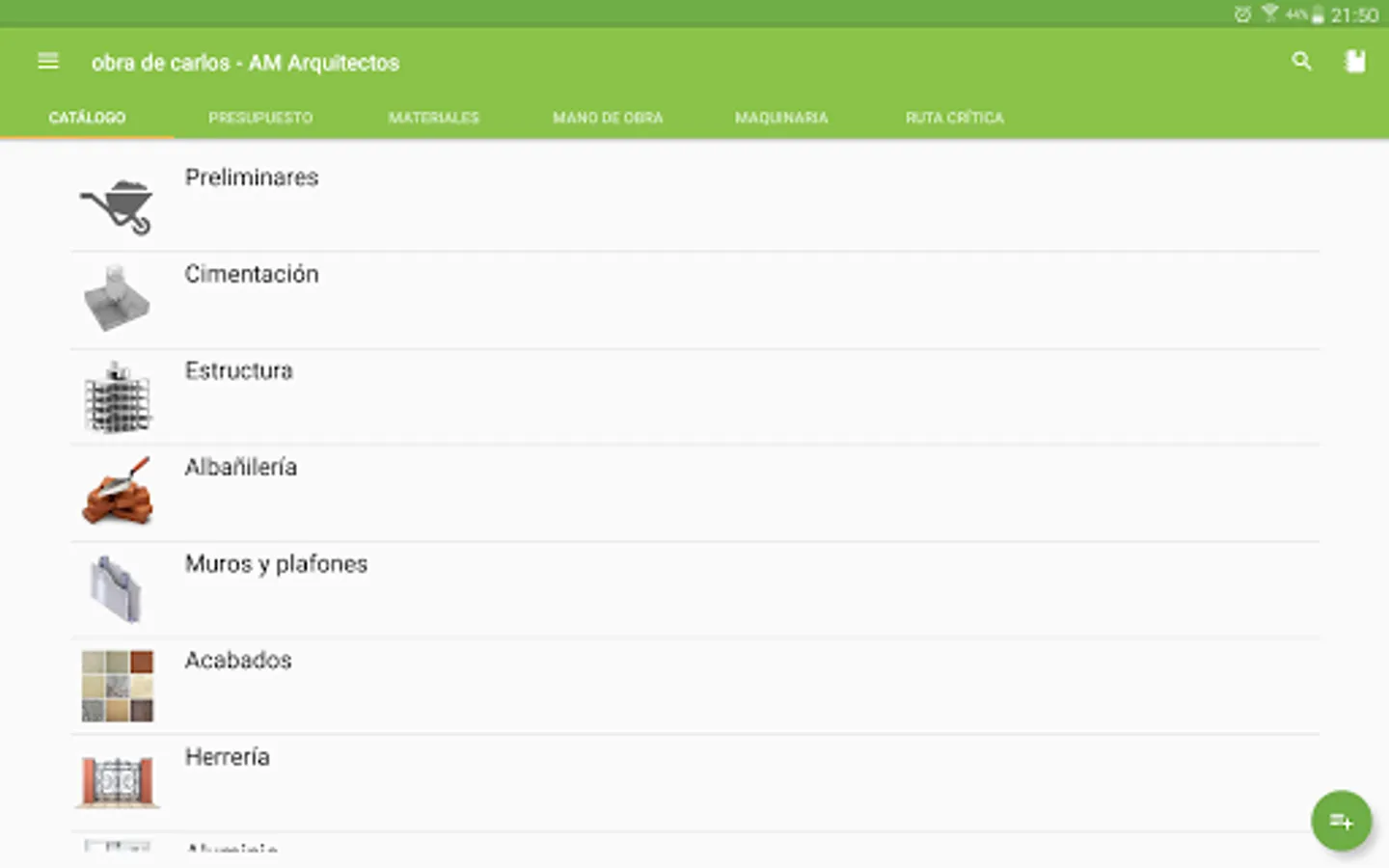1389x868 pixels.
Task: Tap the Acabados tile samples thumbnail
Action: (x=117, y=686)
